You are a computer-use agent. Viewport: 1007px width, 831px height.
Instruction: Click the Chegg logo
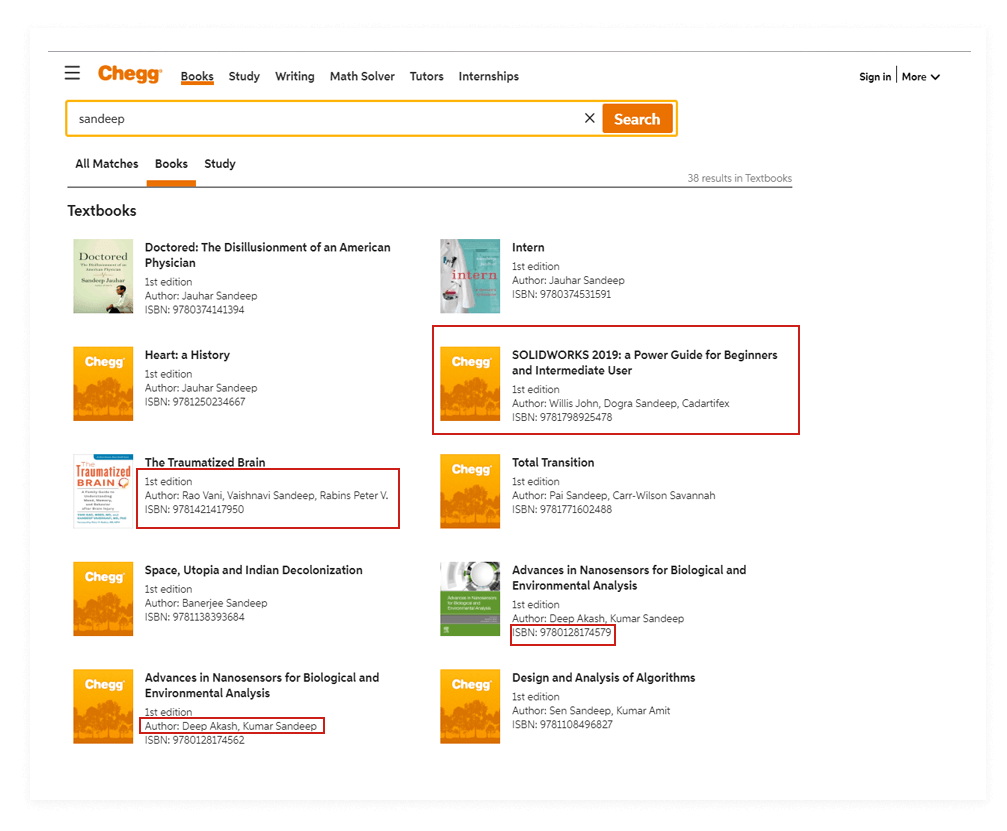[x=130, y=74]
